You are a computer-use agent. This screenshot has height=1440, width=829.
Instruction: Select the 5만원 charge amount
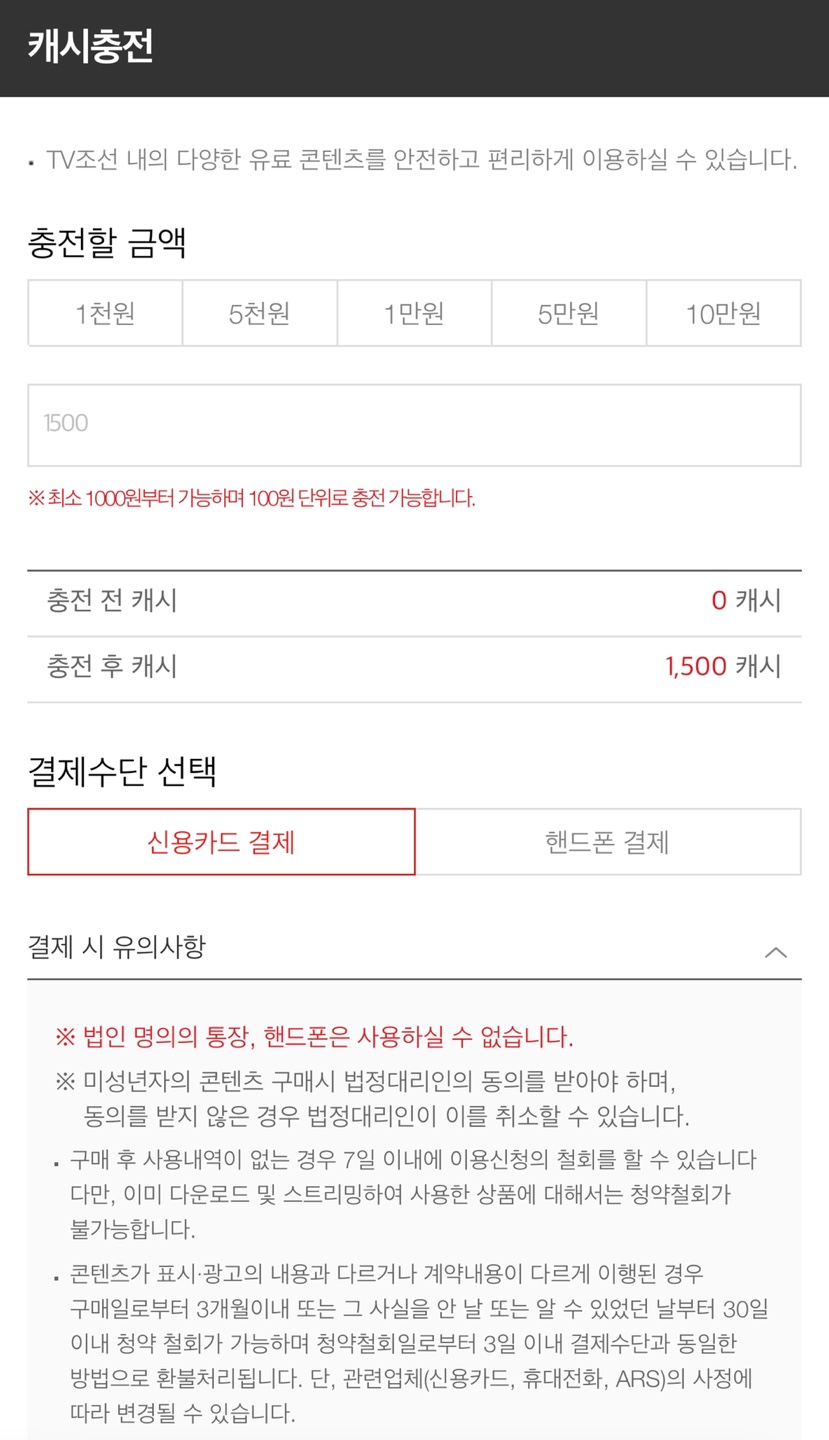[x=569, y=312]
